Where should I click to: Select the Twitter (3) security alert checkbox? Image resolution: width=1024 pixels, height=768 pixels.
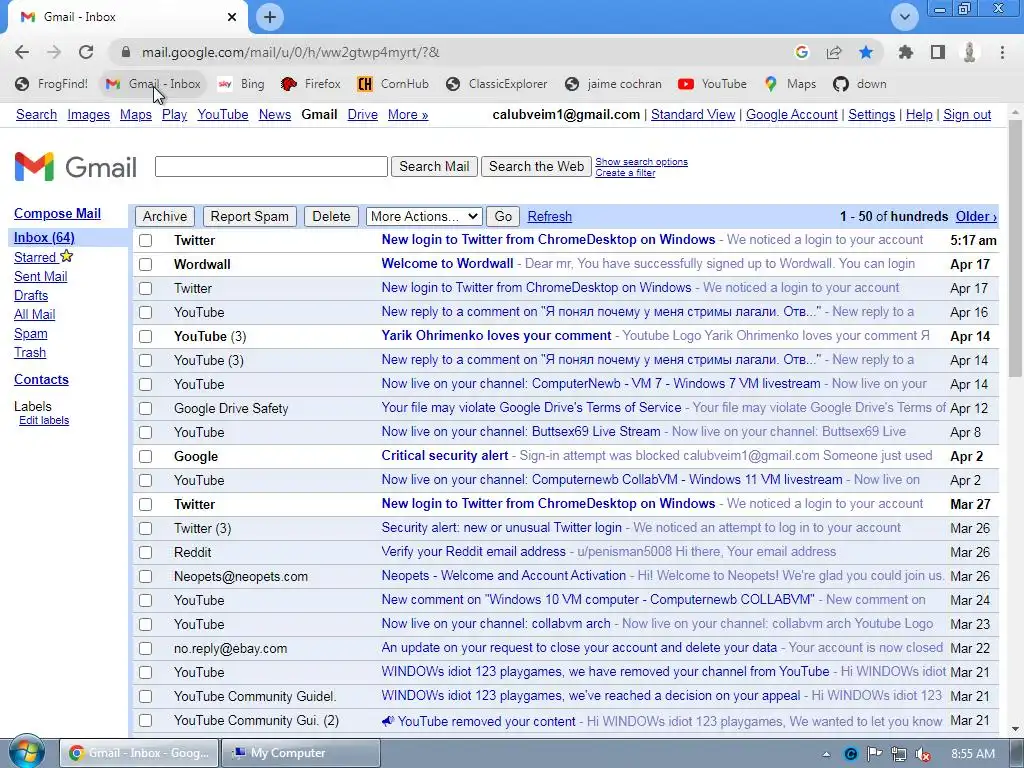[146, 528]
